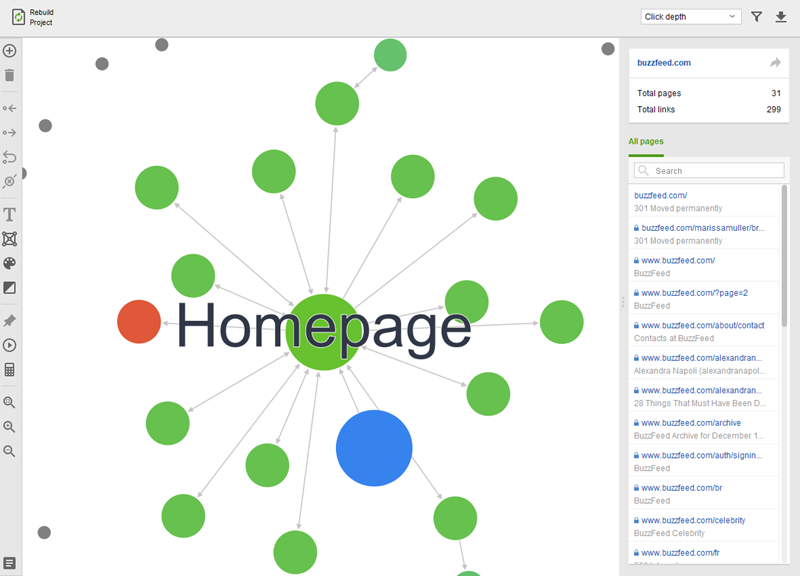Image resolution: width=800 pixels, height=576 pixels.
Task: Select www.buzzfeed.com/about/contact entry
Action: coord(704,332)
